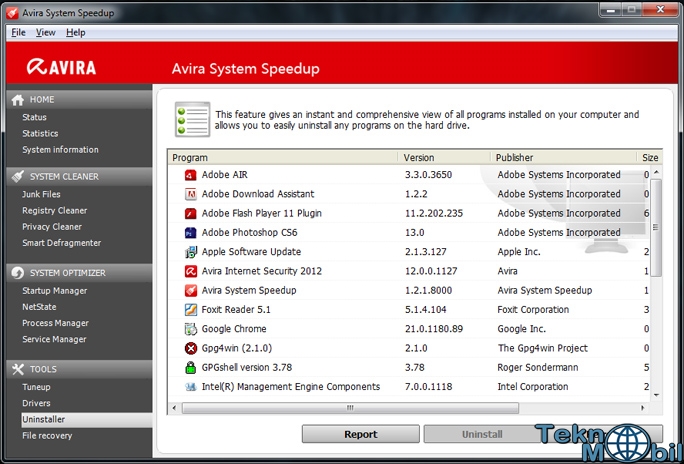Select the Adobe Photoshop CS6 row text
The width and height of the screenshot is (684, 464).
[x=250, y=232]
